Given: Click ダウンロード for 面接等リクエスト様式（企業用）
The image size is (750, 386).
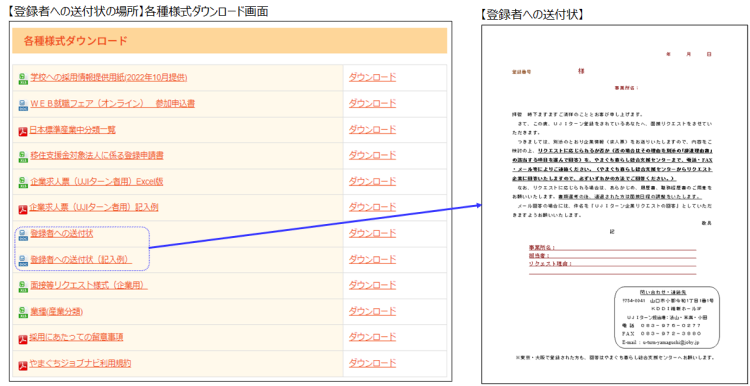Looking at the screenshot, I should [372, 286].
